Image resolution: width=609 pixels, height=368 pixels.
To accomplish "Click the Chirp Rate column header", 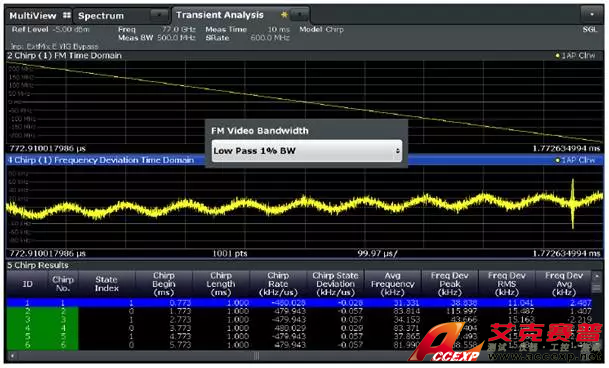I will 278,284.
